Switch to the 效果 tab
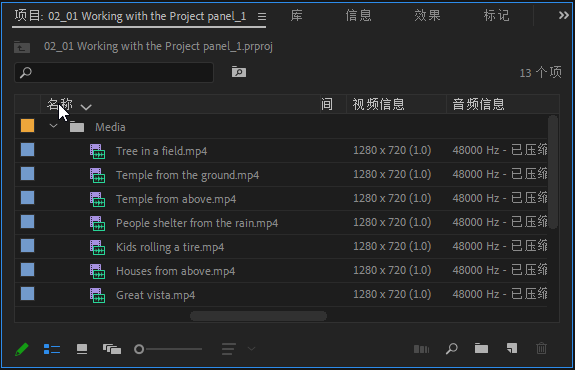Image resolution: width=575 pixels, height=370 pixels. point(427,15)
